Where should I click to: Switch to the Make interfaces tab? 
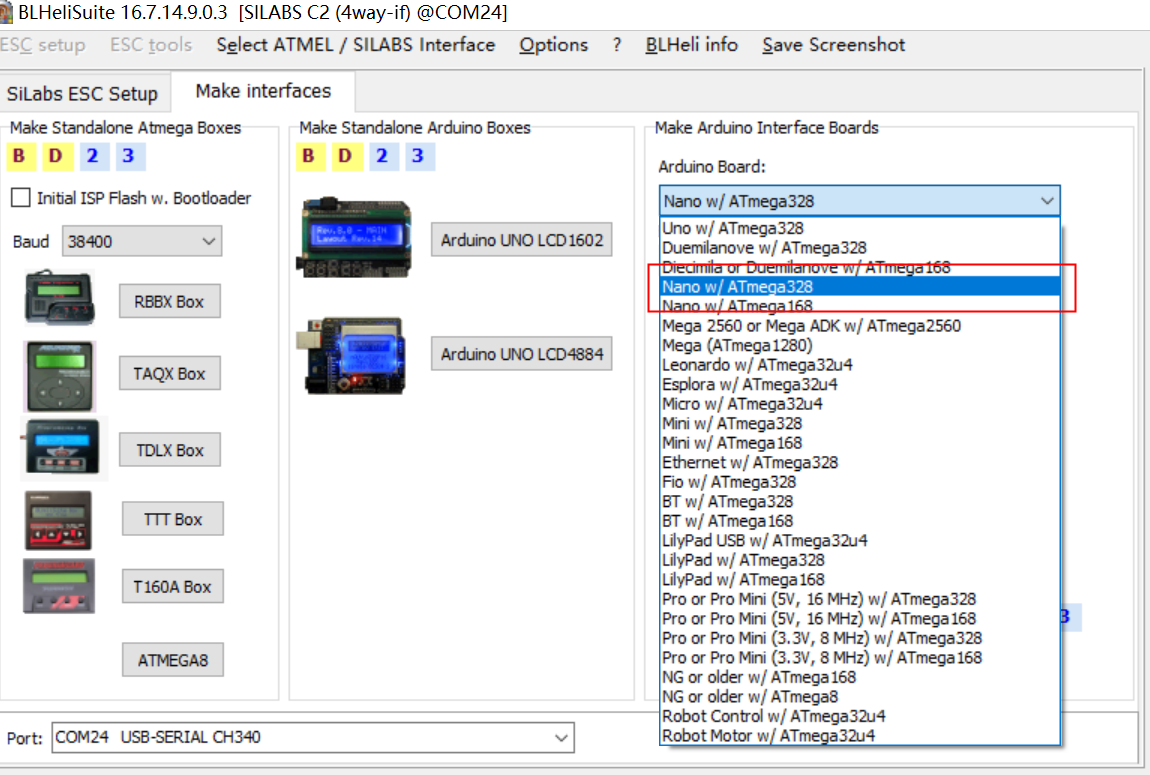263,91
